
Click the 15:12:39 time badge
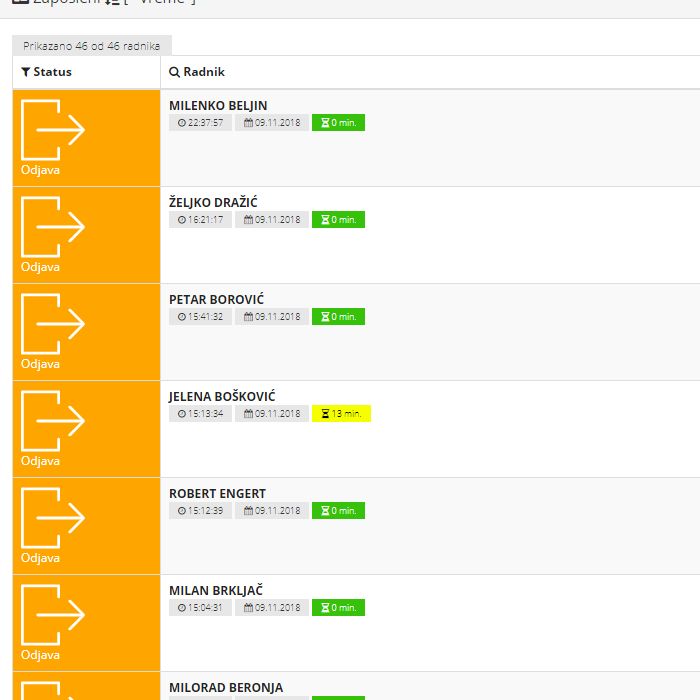(200, 510)
